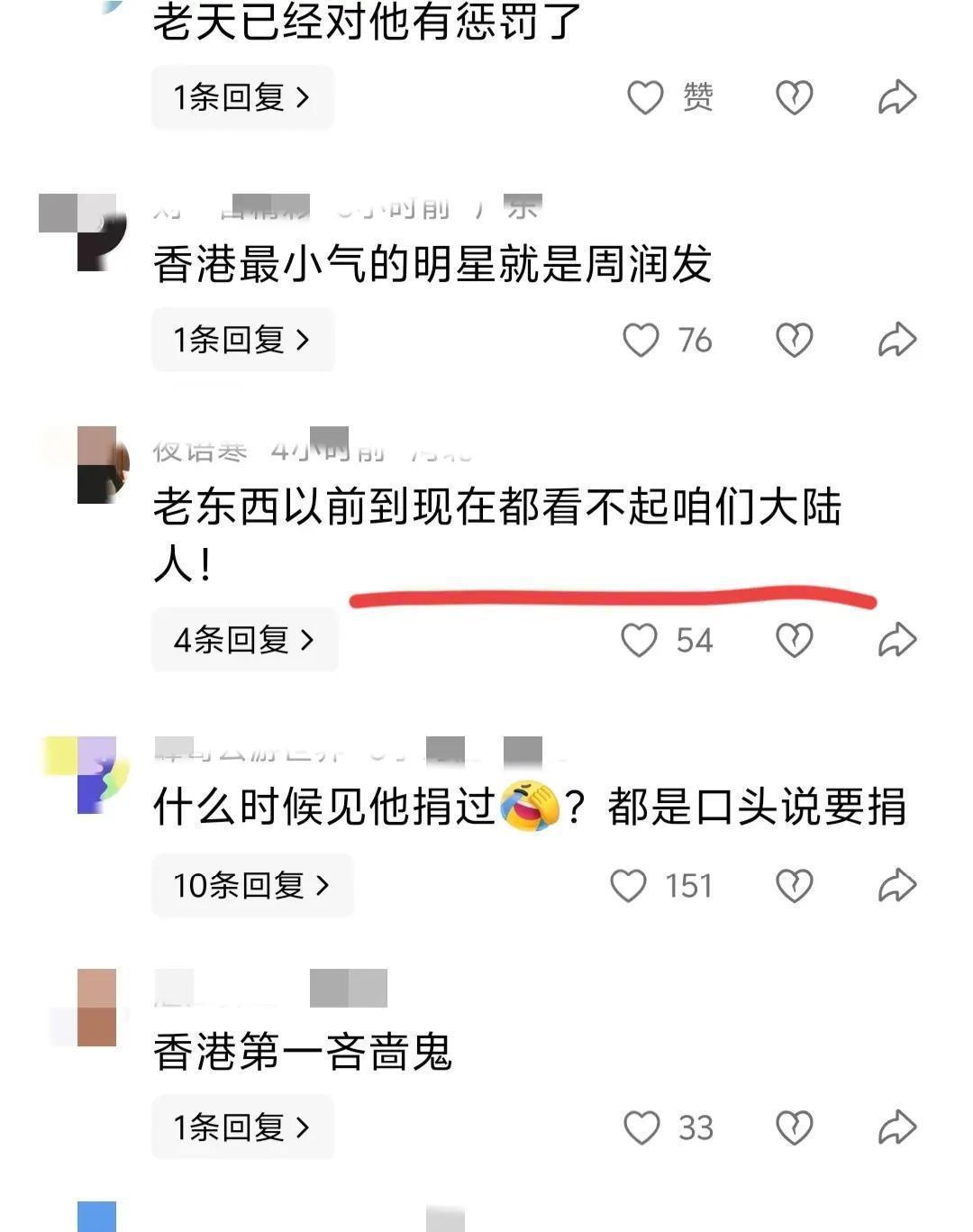Share the 香港最小气的明星就是周润发 comment
Viewport: 973px width, 1232px height.
897,340
